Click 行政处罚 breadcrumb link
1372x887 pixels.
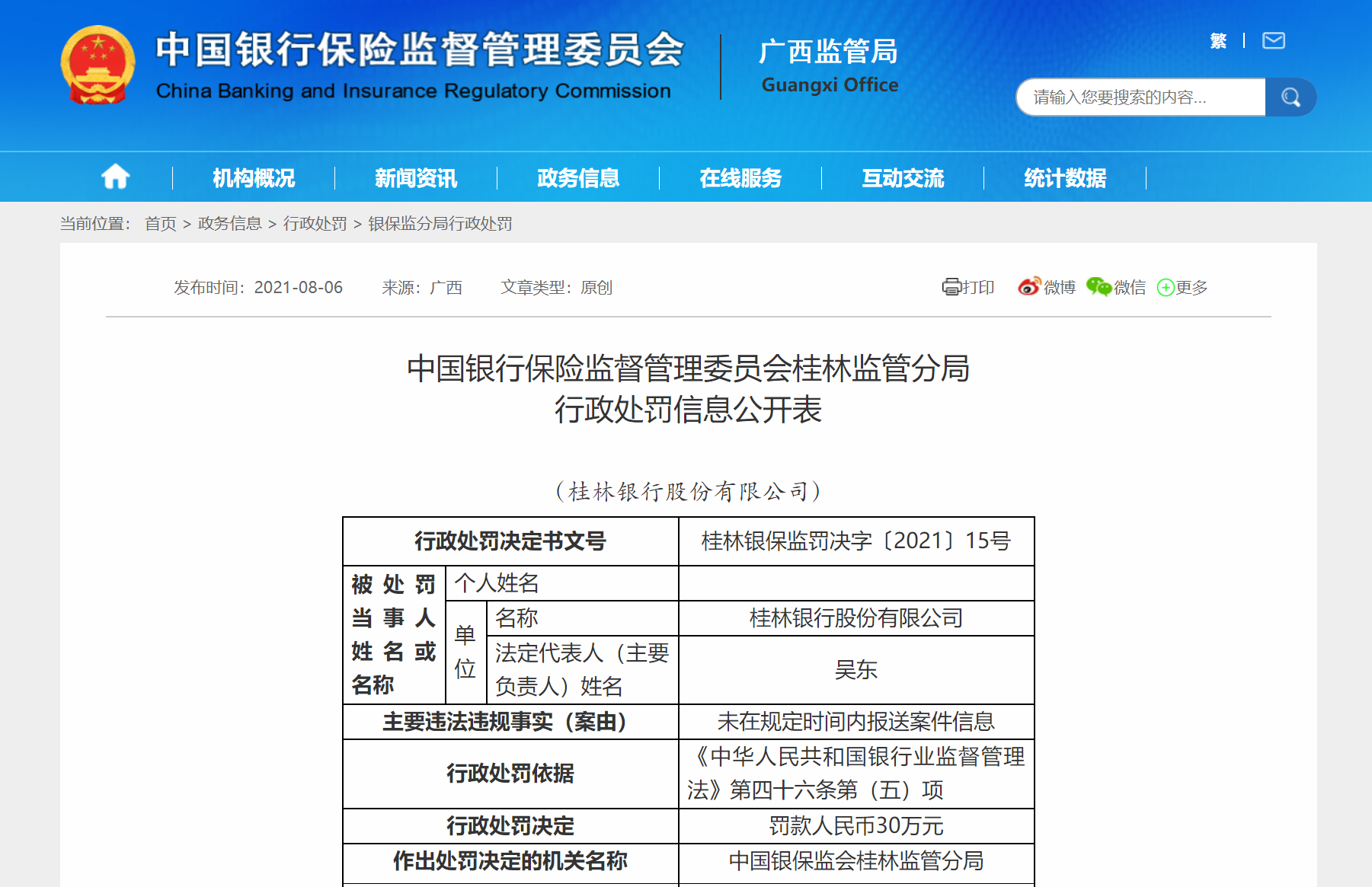[315, 224]
